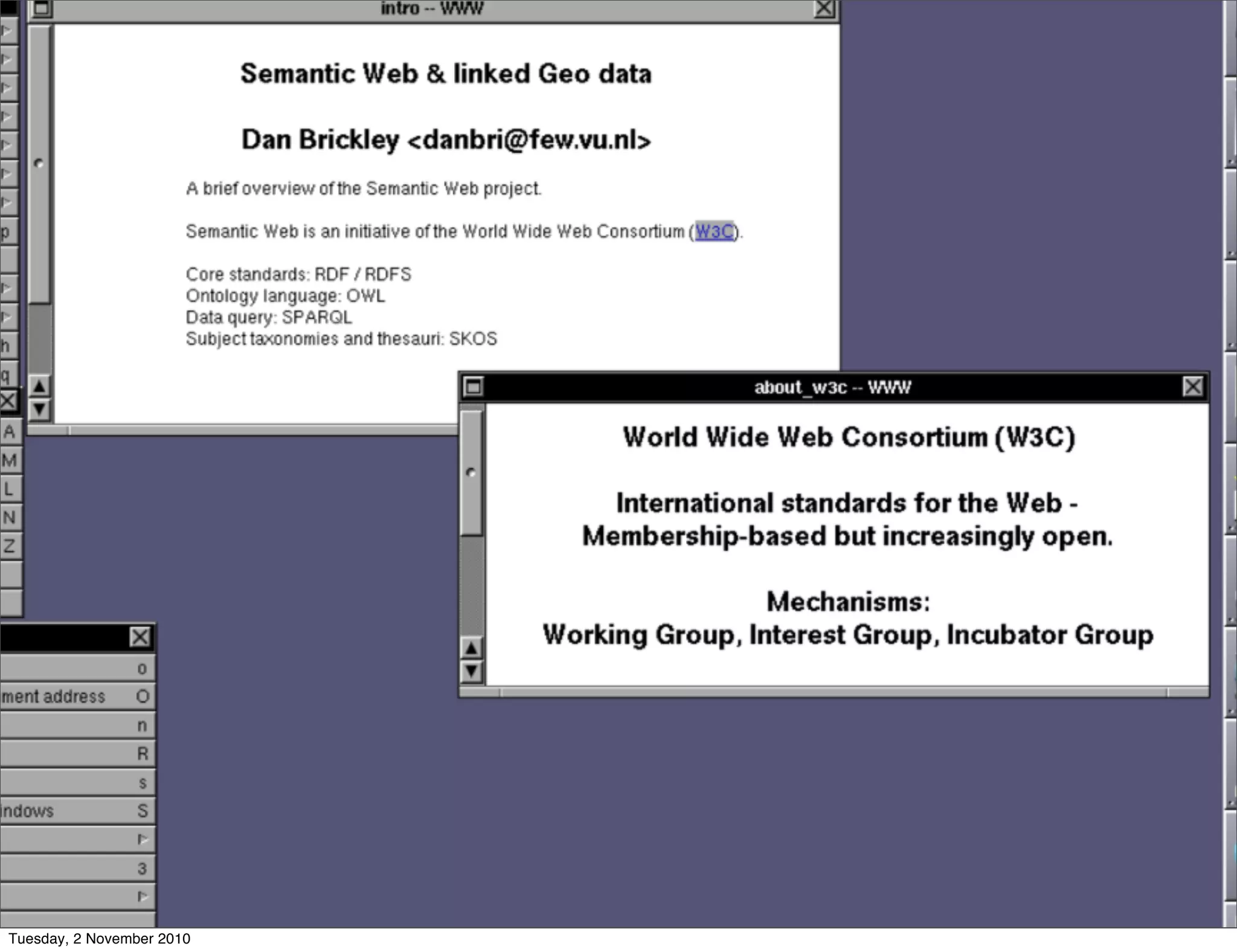Choose the 'ment address' O menu item

tap(77, 696)
